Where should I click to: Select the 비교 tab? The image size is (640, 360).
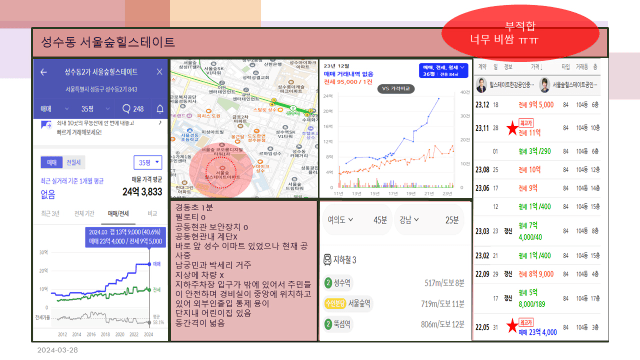(x=152, y=213)
